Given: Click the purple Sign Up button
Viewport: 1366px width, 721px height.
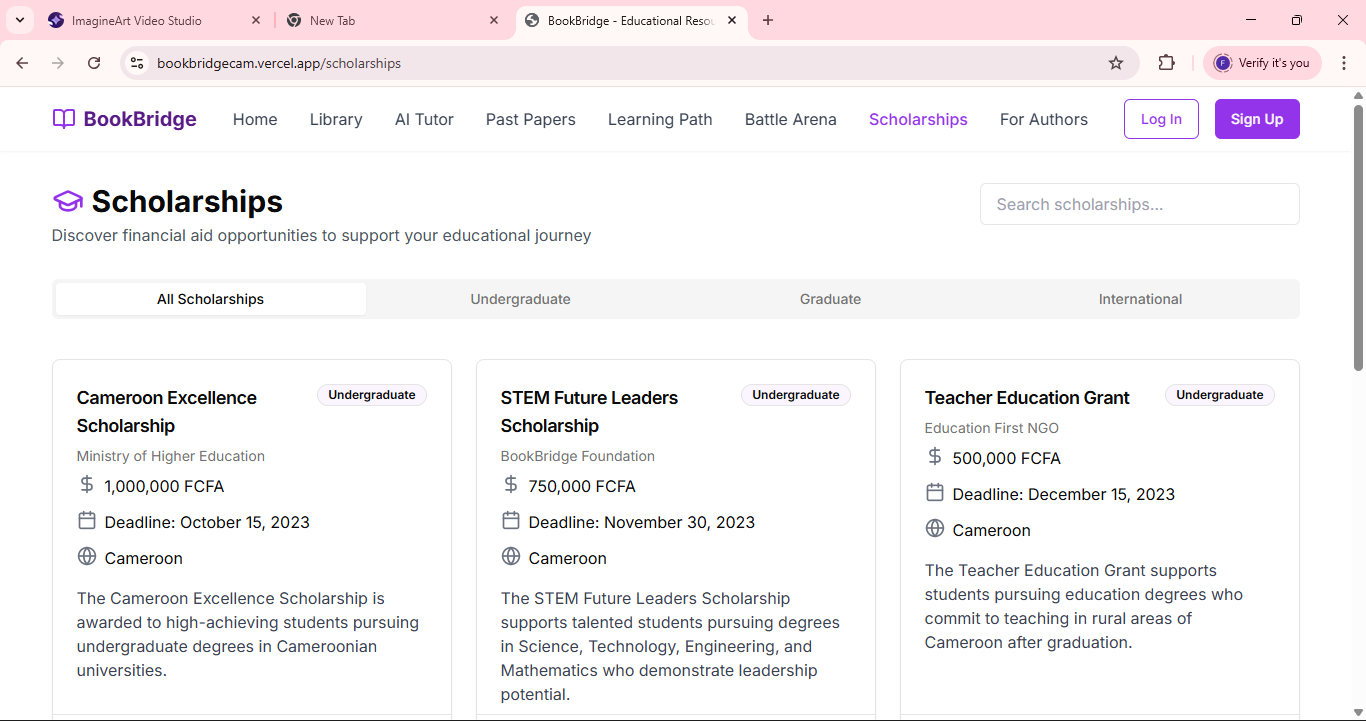Looking at the screenshot, I should pyautogui.click(x=1256, y=119).
